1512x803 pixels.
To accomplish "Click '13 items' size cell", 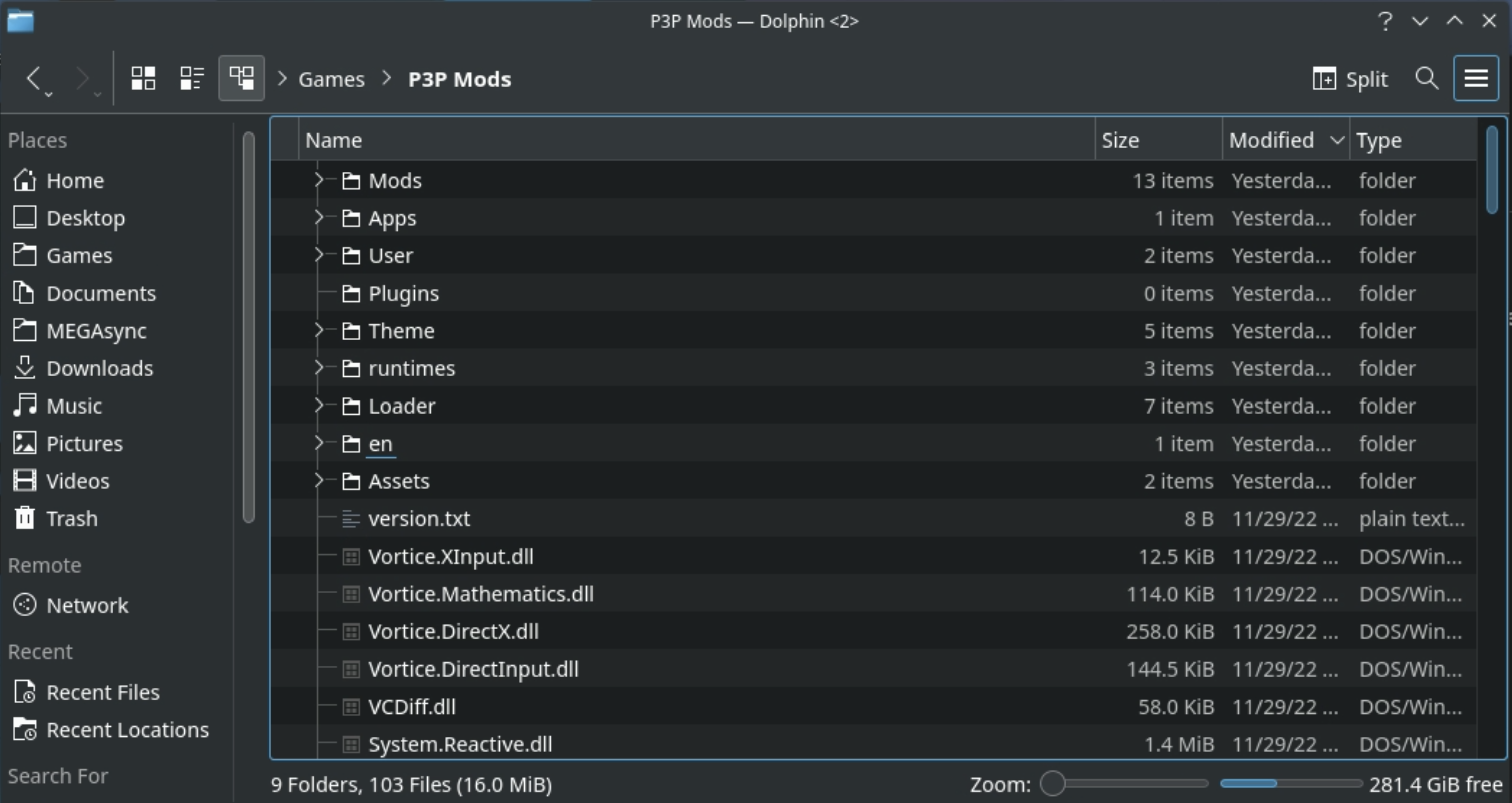I will point(1172,180).
